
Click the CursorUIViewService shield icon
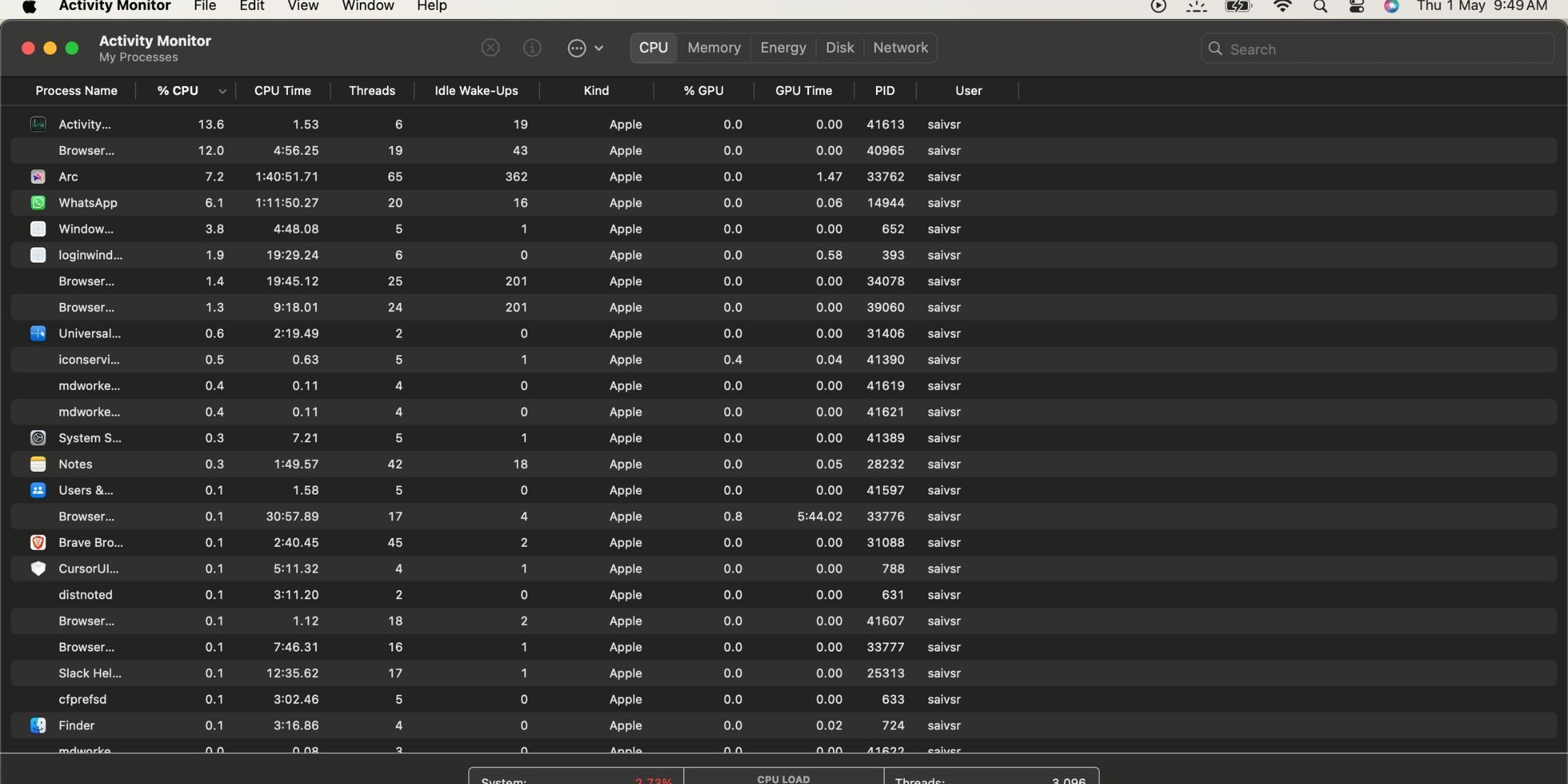click(x=38, y=569)
